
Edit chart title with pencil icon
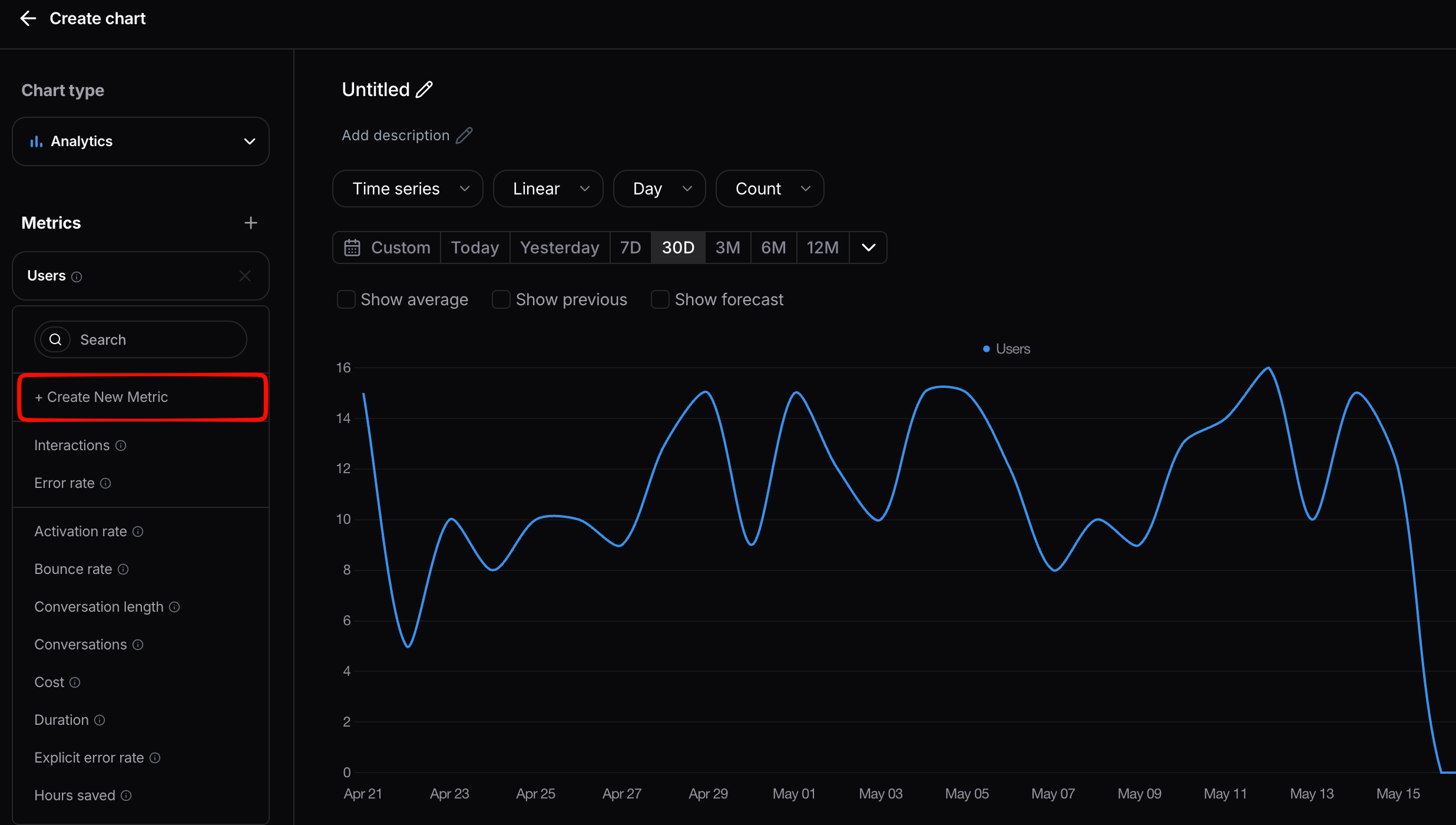tap(424, 90)
